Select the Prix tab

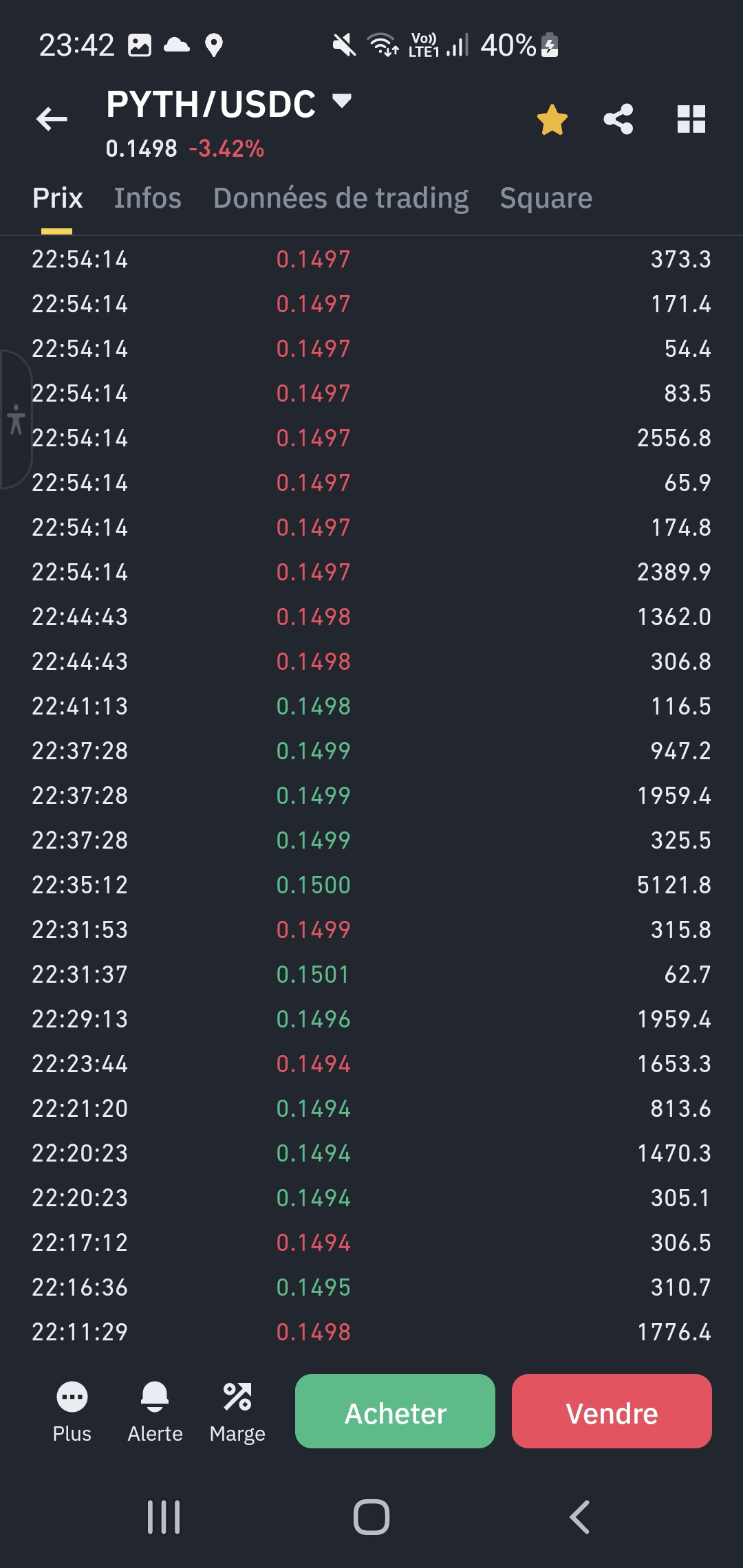tap(57, 198)
